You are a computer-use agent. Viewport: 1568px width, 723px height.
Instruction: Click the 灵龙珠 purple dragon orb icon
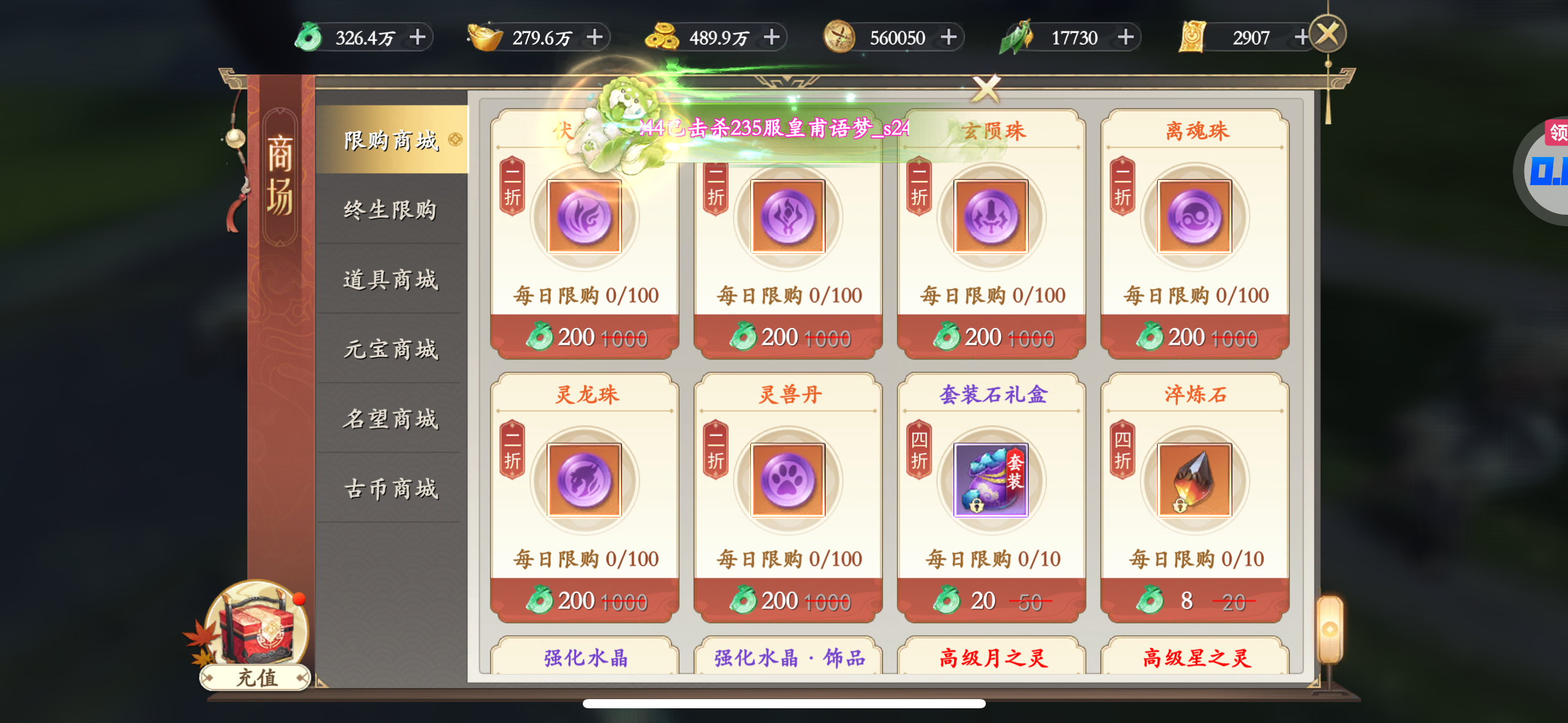coord(584,480)
